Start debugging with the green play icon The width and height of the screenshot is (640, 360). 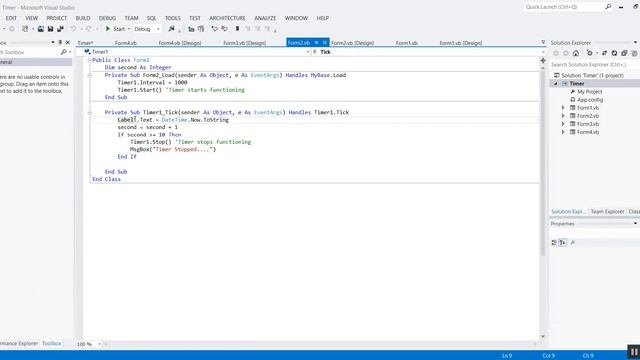pyautogui.click(x=108, y=29)
